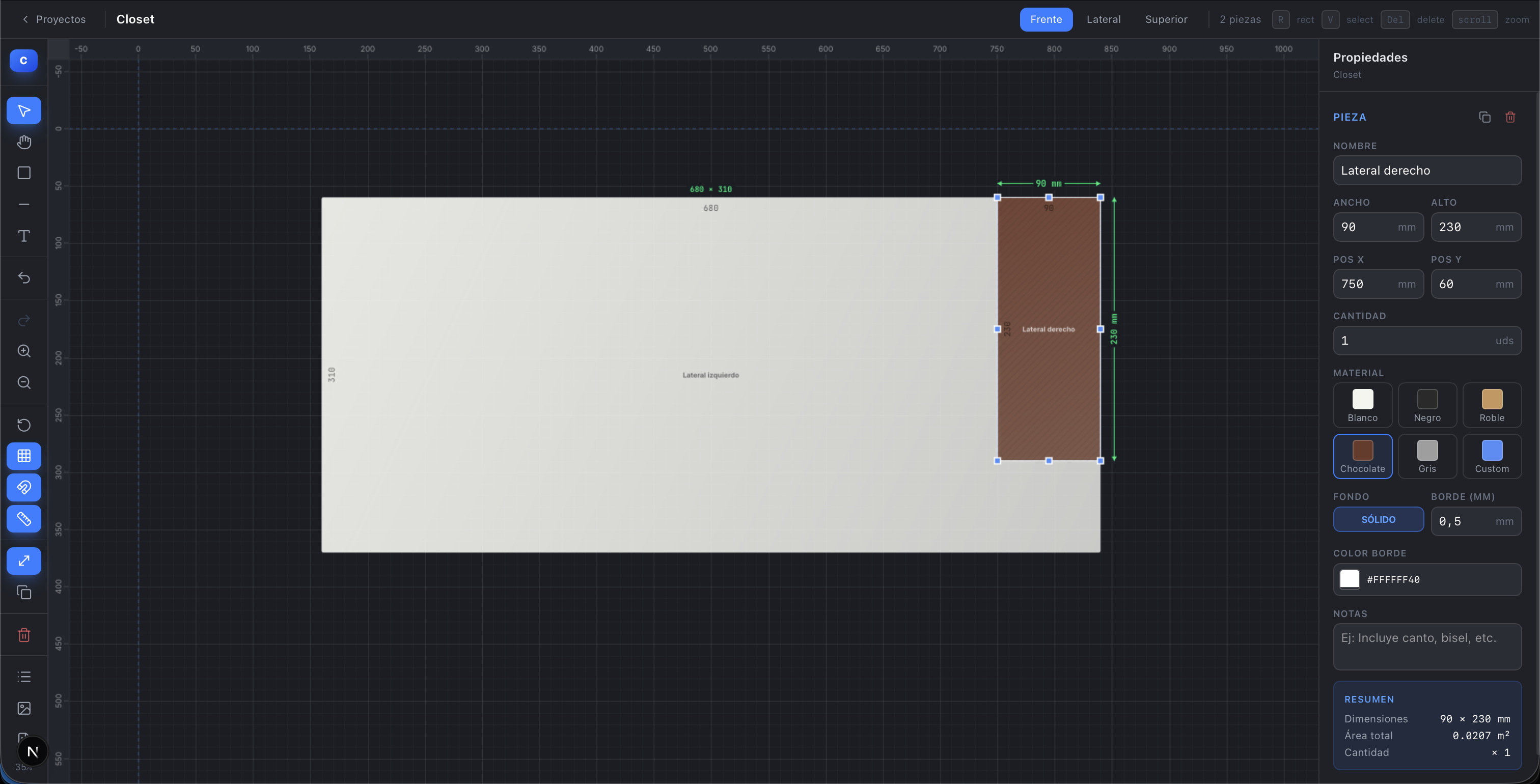Click the #FFFFFF40 color value

click(1393, 580)
